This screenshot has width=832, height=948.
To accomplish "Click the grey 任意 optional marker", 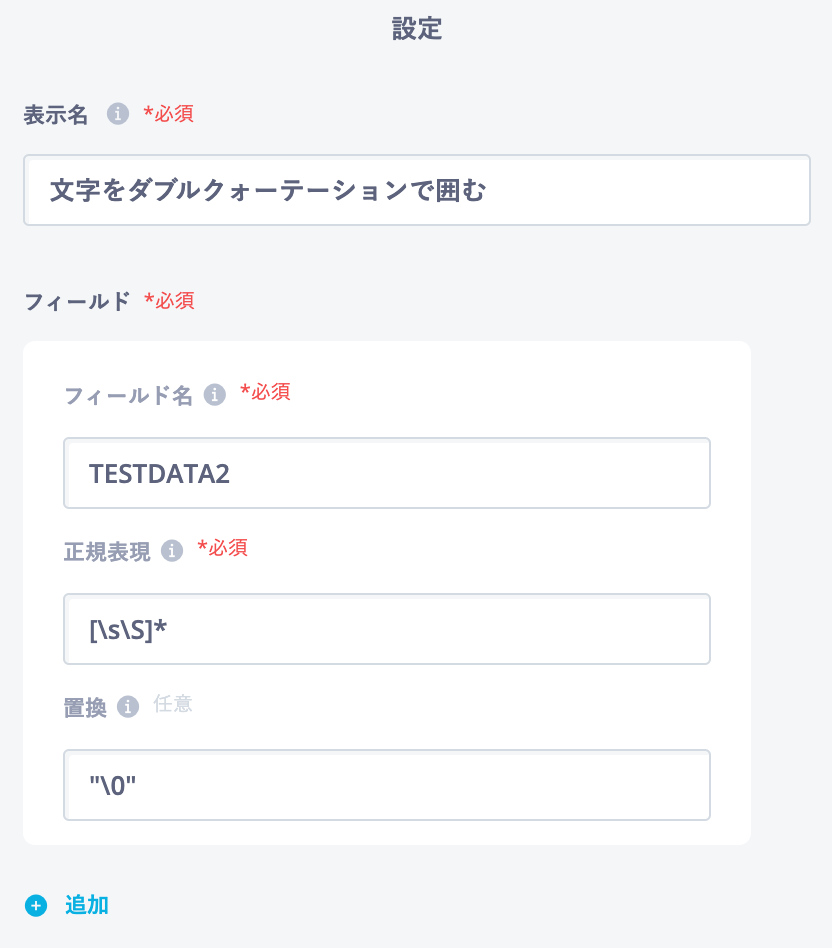I will click(172, 704).
